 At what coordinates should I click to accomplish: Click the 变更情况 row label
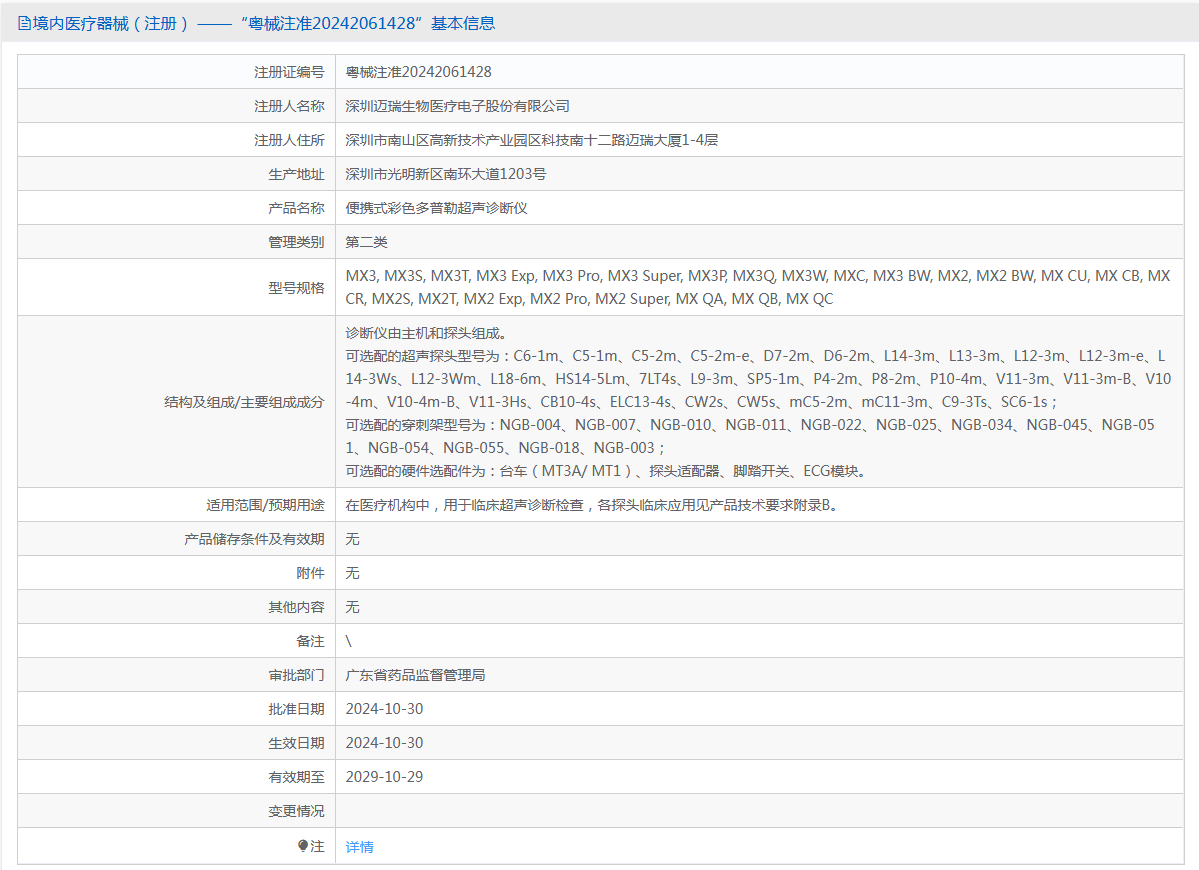296,811
